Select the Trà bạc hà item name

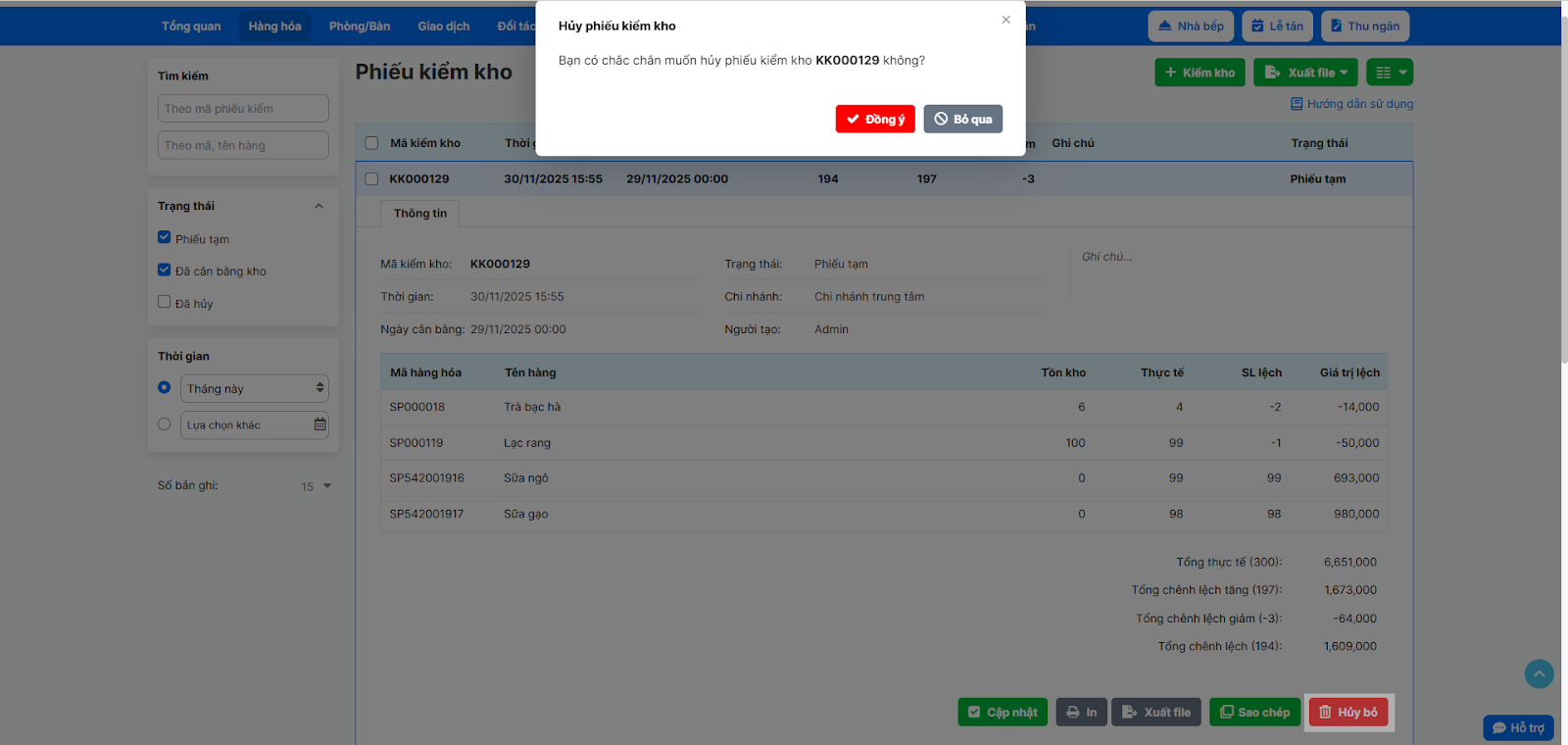click(x=532, y=407)
